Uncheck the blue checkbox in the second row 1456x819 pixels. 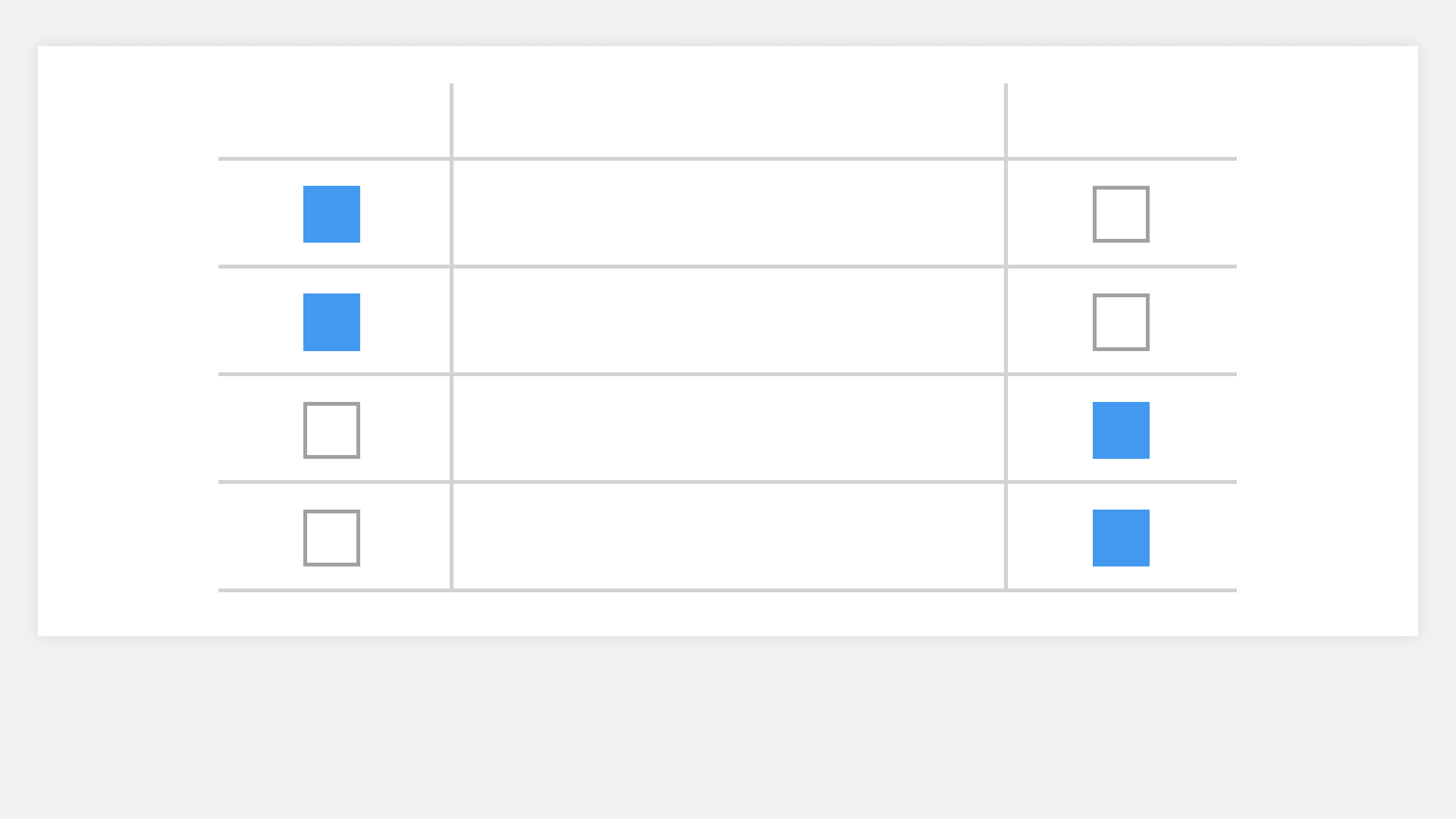coord(331,322)
